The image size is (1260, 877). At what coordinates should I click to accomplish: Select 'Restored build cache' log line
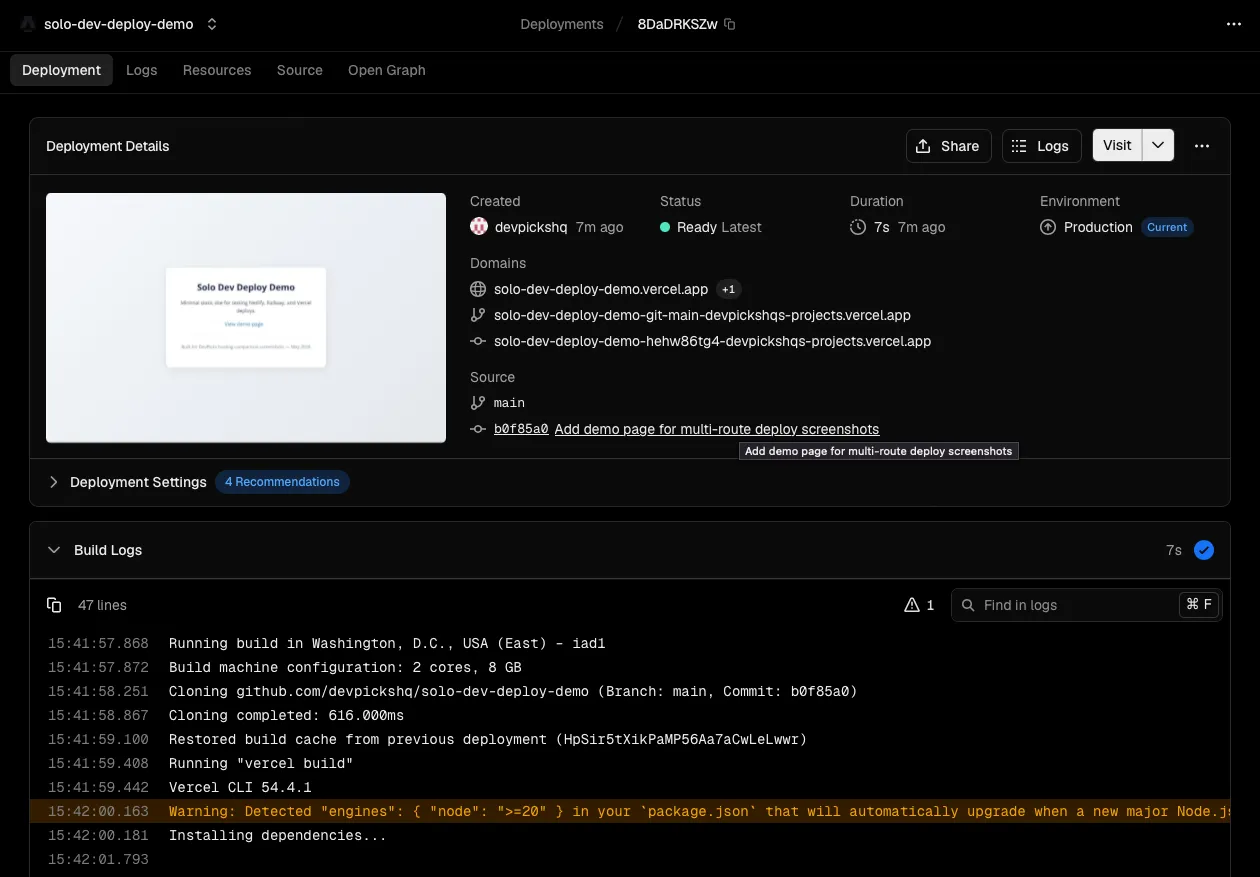coord(630,739)
